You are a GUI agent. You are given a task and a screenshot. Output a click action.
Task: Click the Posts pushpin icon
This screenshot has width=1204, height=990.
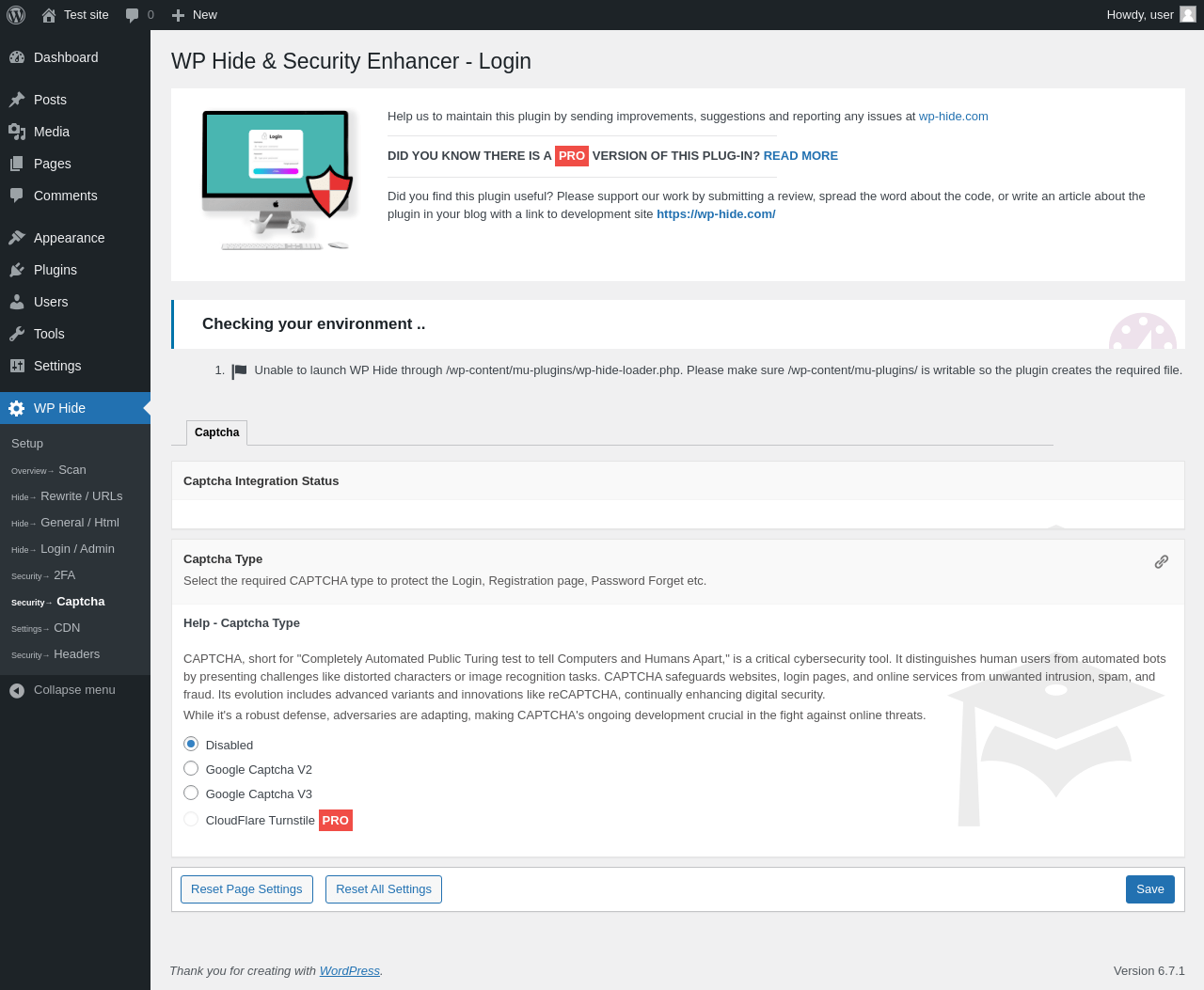[17, 100]
